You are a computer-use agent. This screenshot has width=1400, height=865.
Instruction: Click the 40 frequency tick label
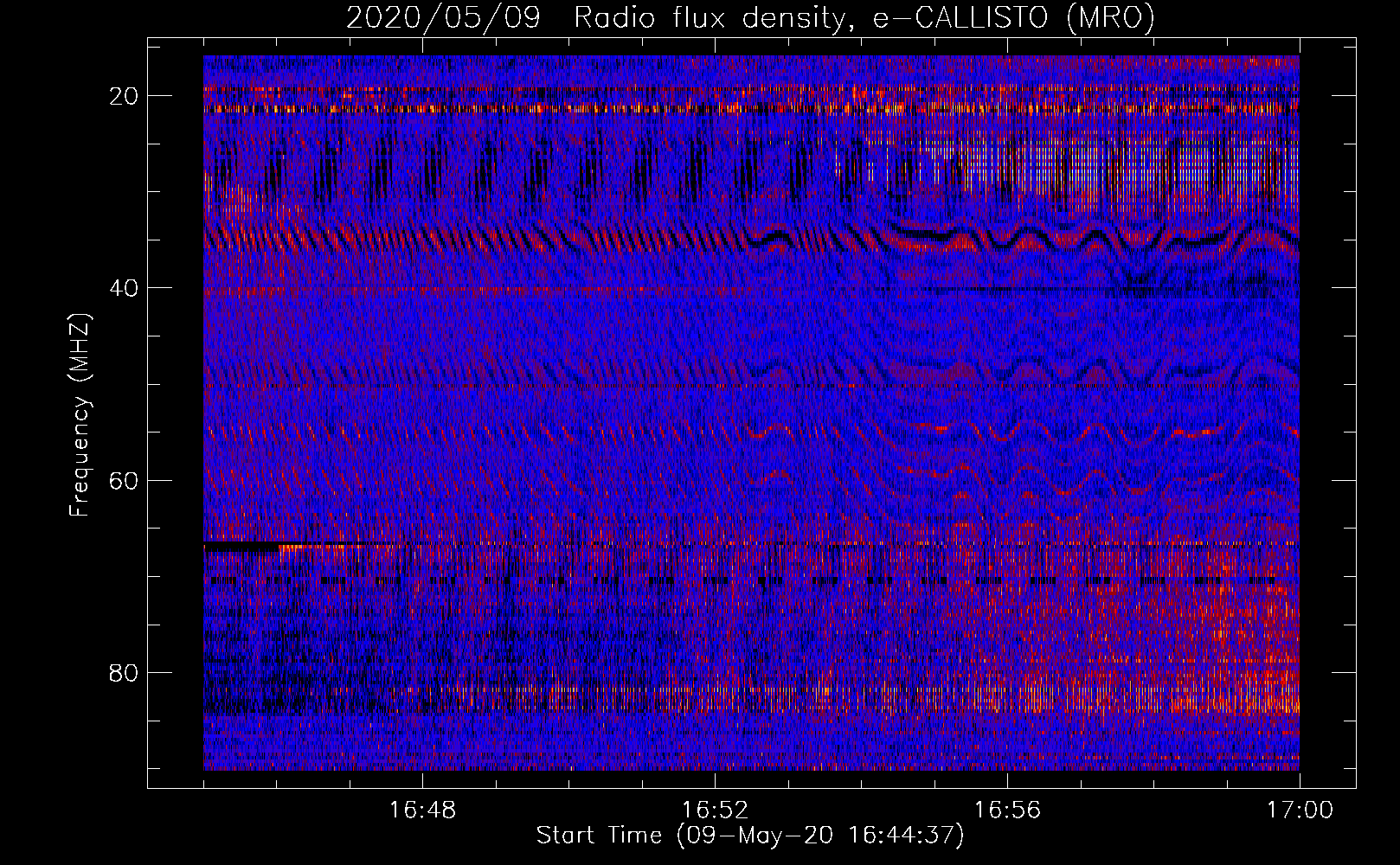pyautogui.click(x=125, y=288)
